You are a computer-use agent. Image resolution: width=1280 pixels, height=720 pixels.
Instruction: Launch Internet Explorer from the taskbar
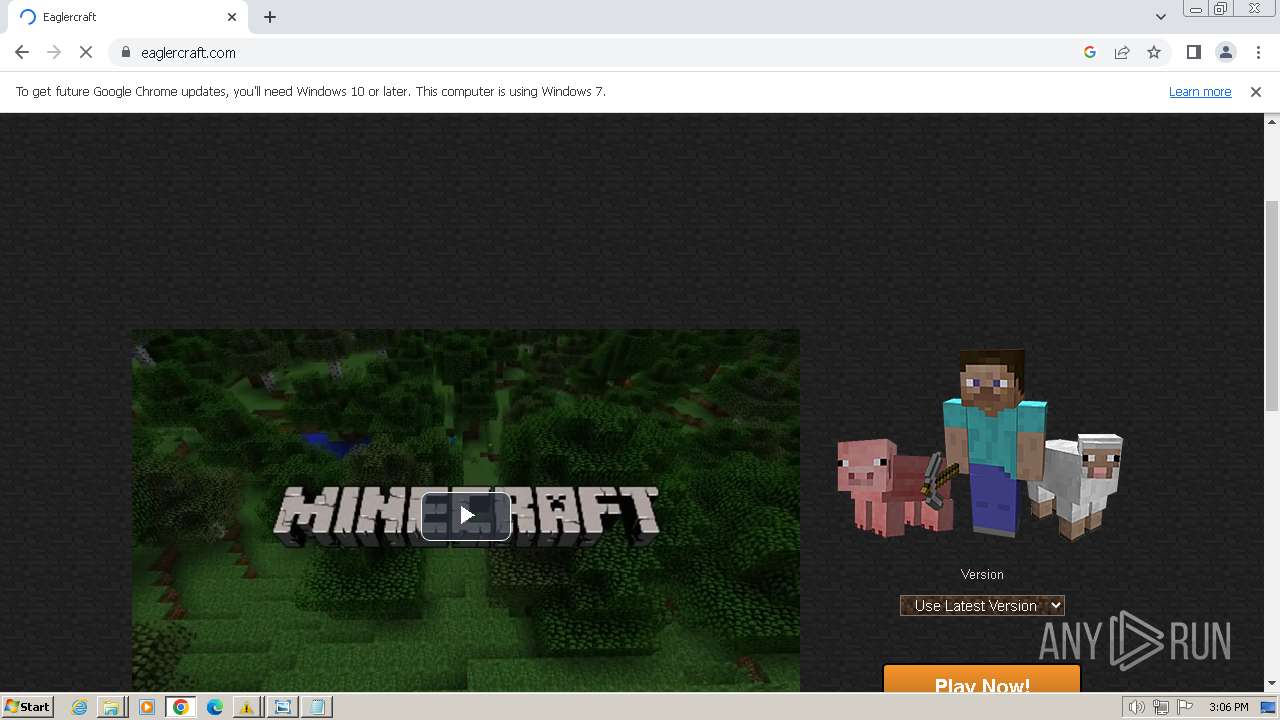79,707
